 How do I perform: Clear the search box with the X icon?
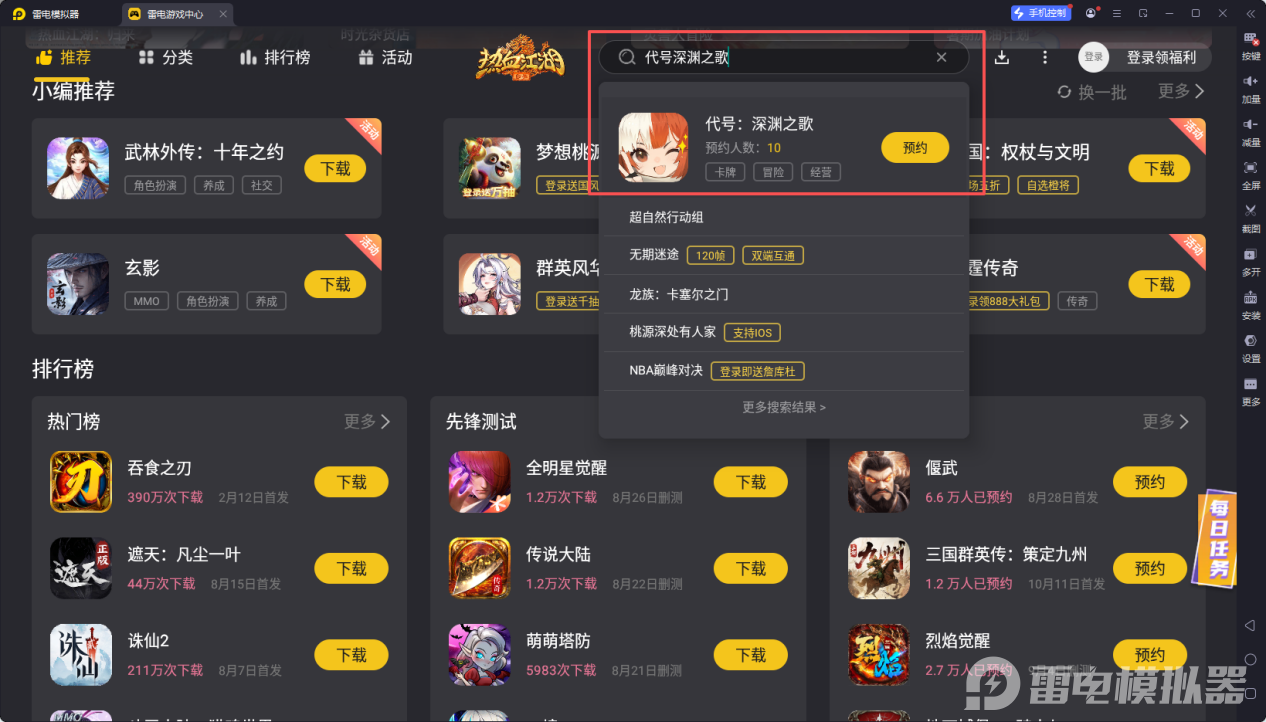tap(941, 58)
